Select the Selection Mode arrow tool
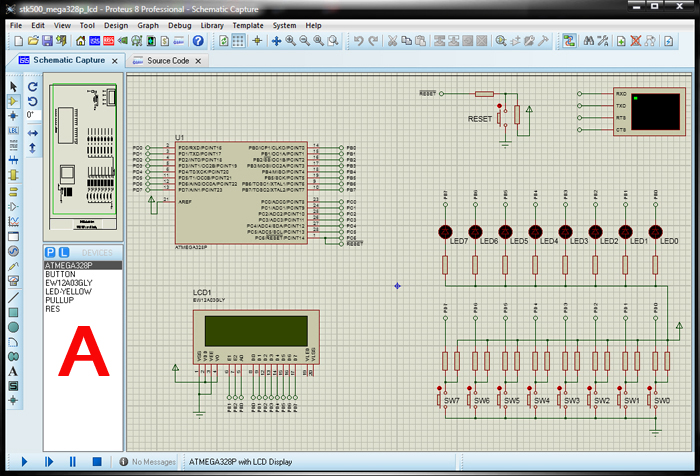This screenshot has width=700, height=476. (x=13, y=87)
